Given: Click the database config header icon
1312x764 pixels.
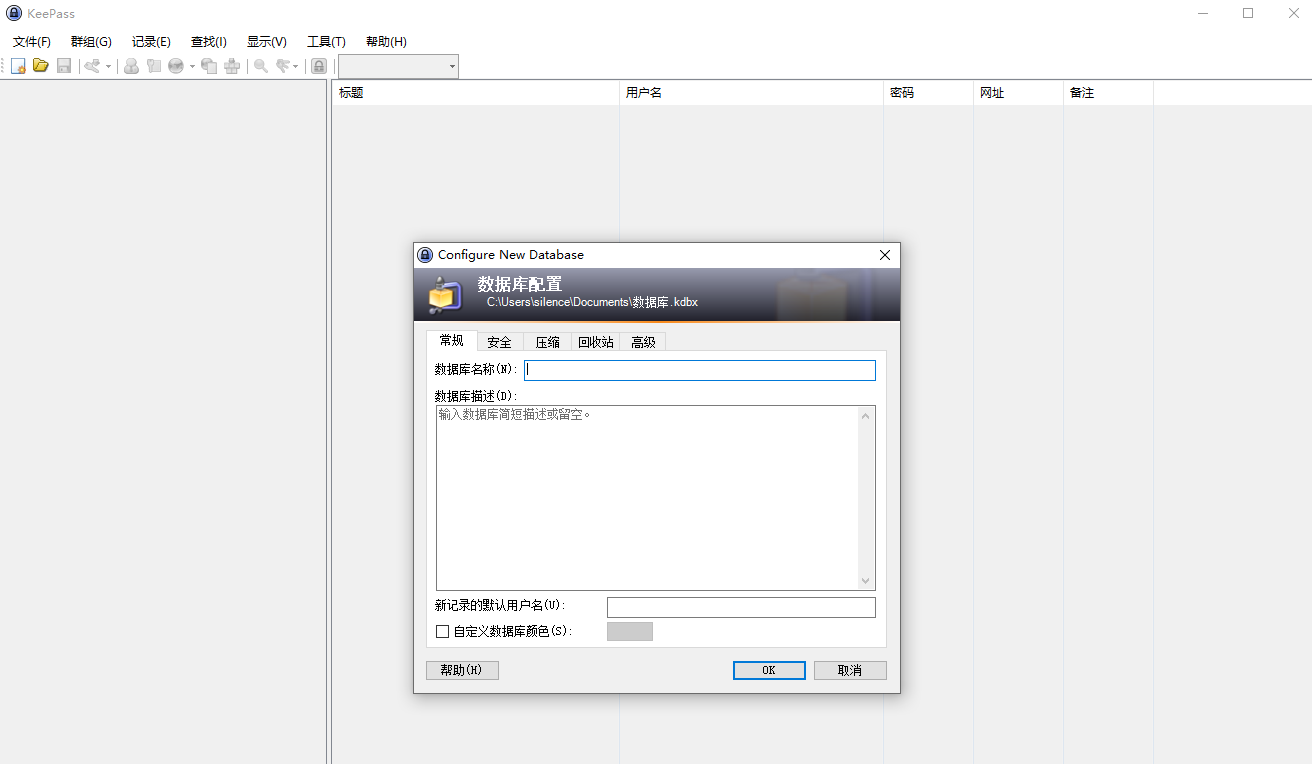Looking at the screenshot, I should 444,295.
